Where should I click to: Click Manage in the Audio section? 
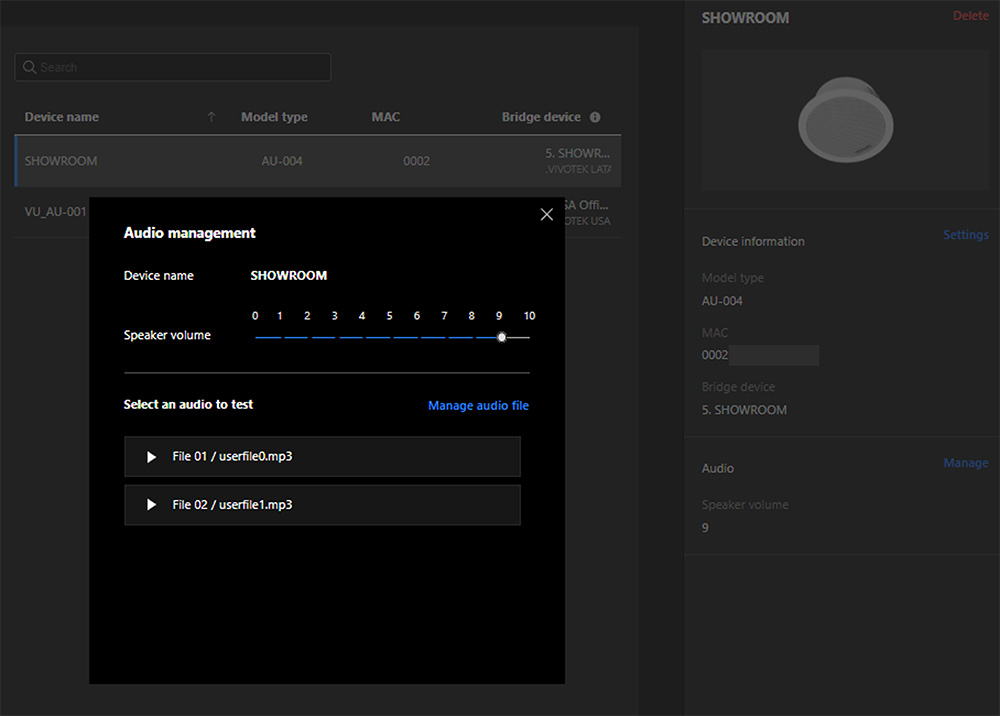pyautogui.click(x=965, y=463)
